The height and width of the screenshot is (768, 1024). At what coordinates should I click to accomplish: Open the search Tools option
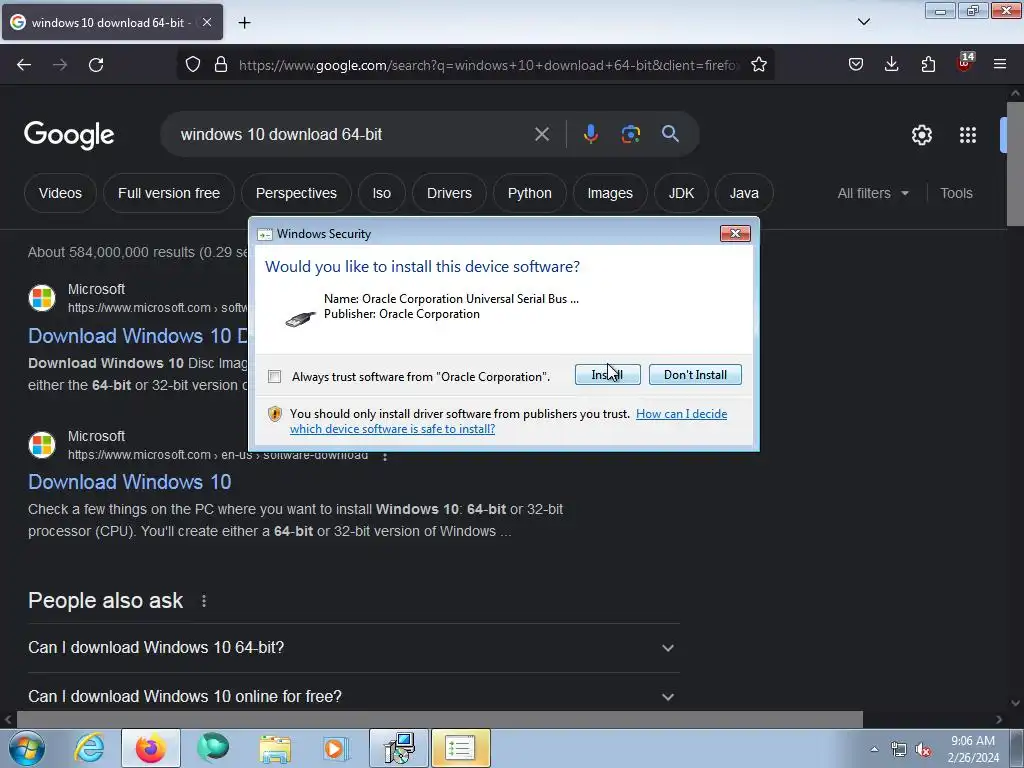(x=956, y=193)
